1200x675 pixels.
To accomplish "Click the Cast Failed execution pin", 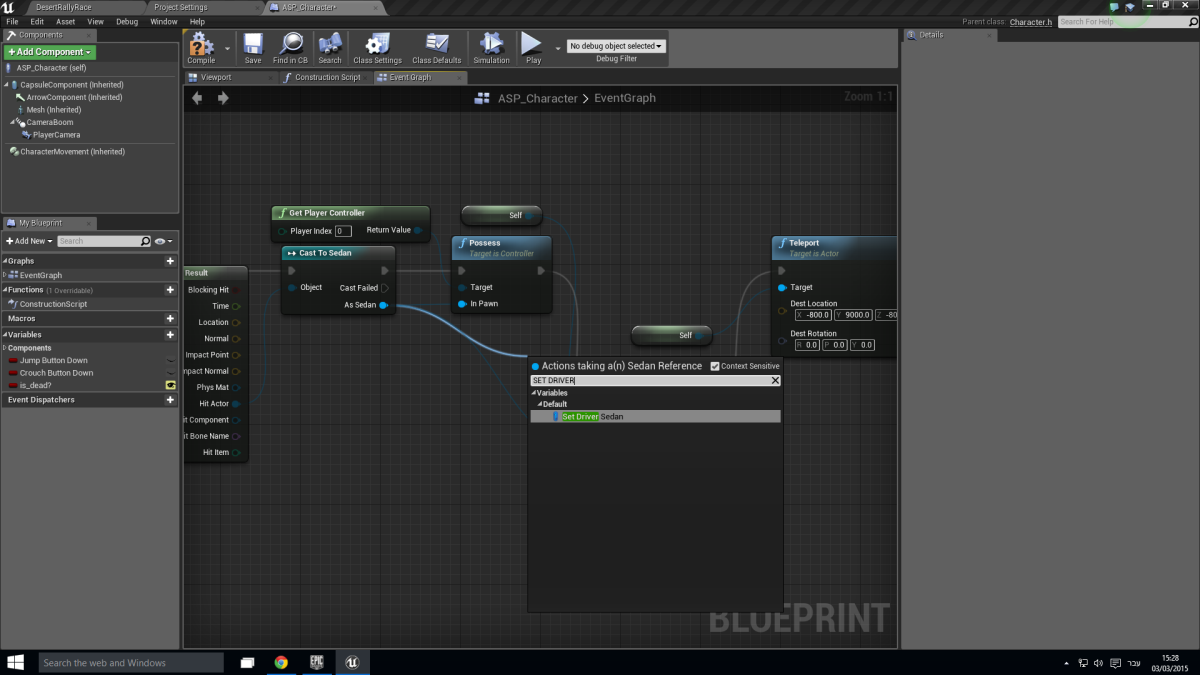I will [385, 288].
